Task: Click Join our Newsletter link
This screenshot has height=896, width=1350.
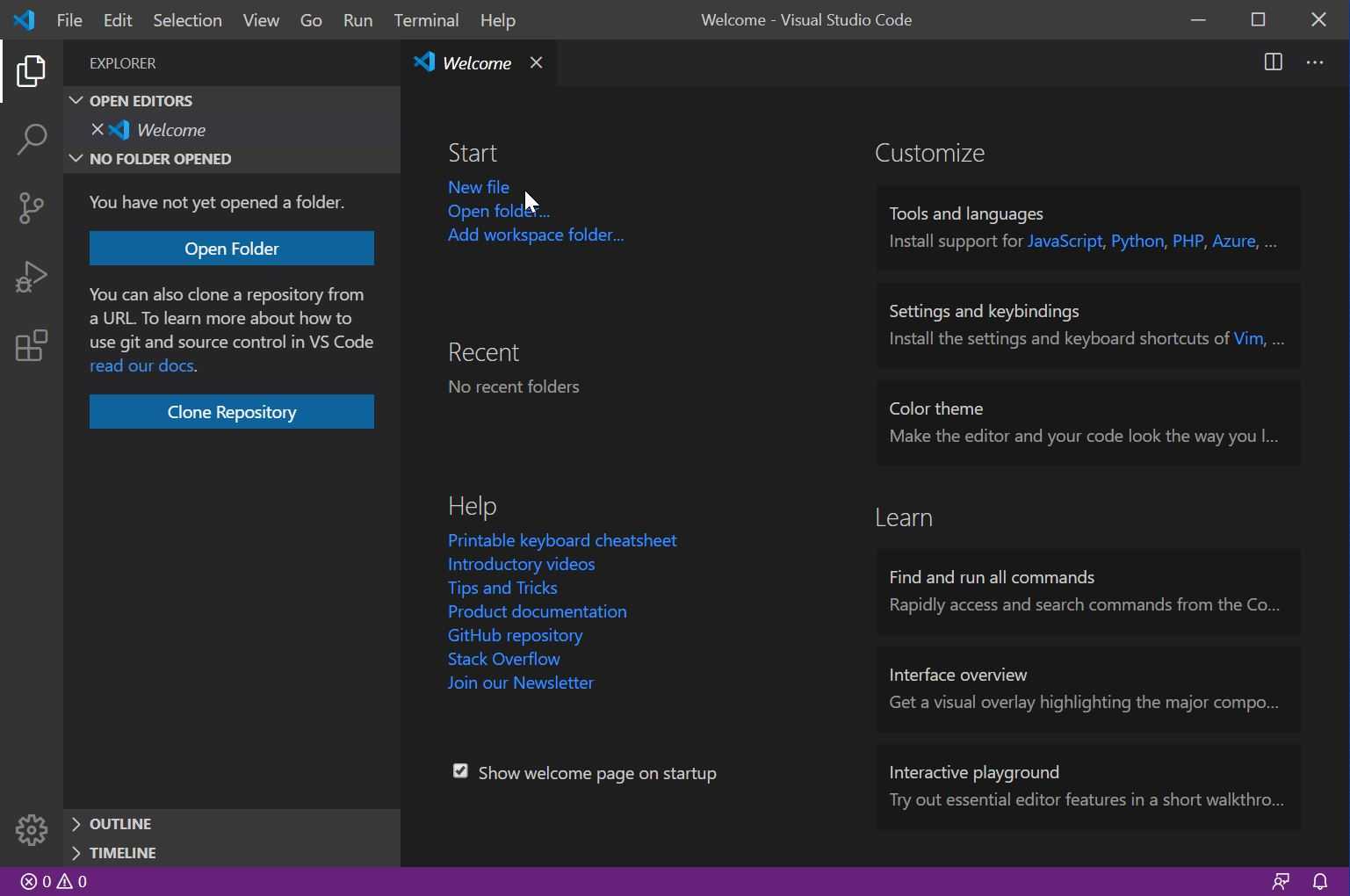Action: [x=521, y=683]
